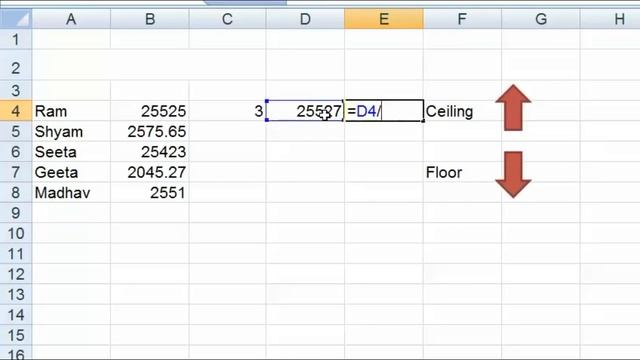Select row 8 header
The image size is (640, 360).
16,193
